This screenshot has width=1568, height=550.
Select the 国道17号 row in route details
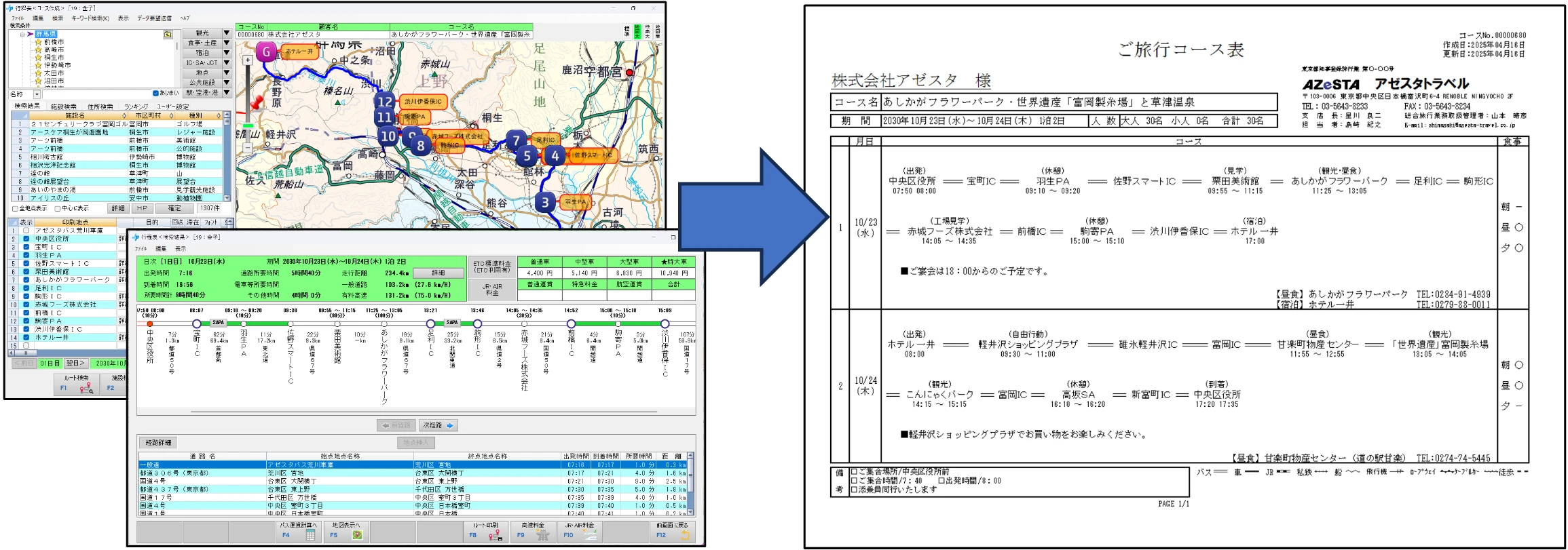pyautogui.click(x=412, y=497)
